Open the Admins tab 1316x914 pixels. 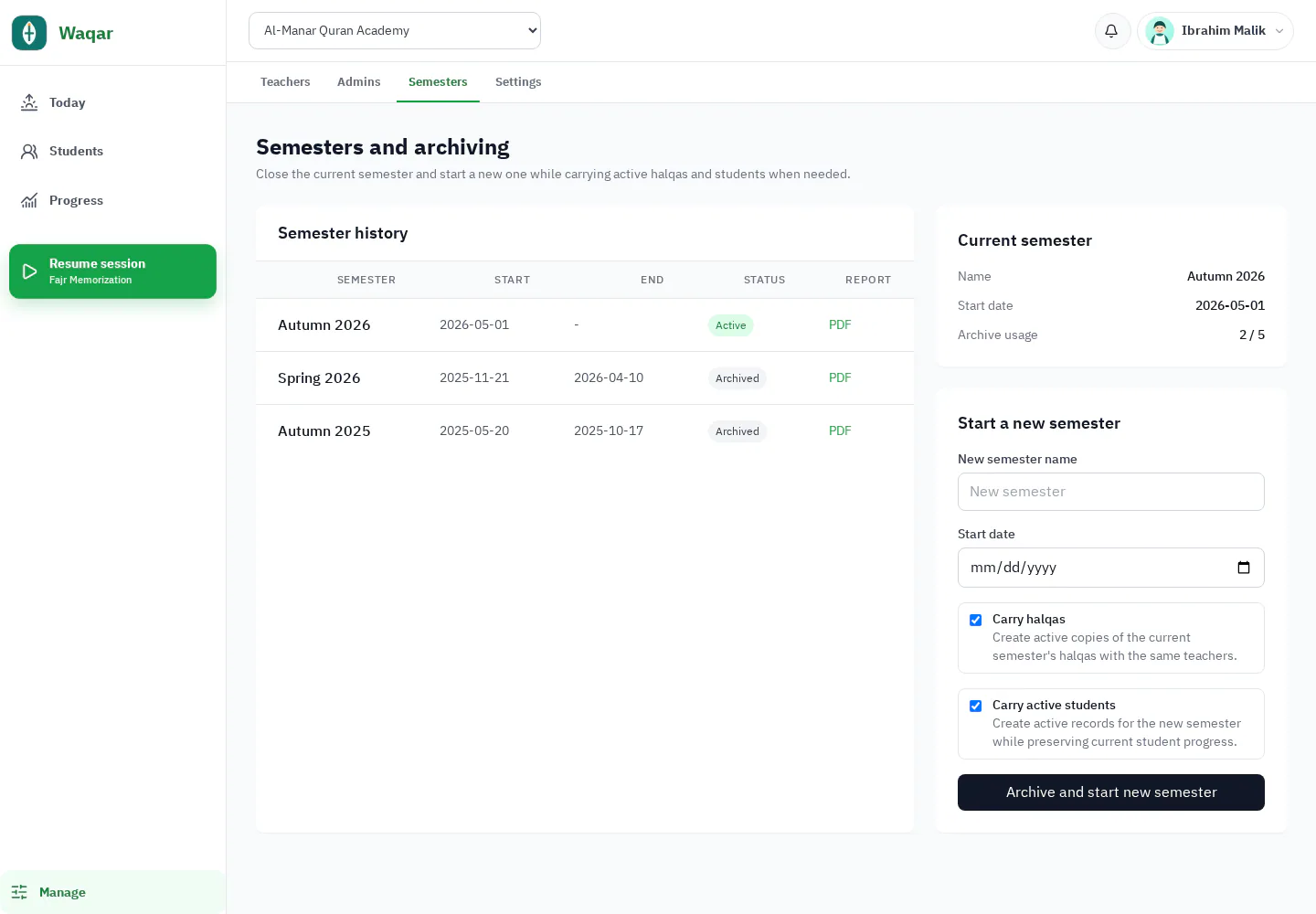coord(358,82)
